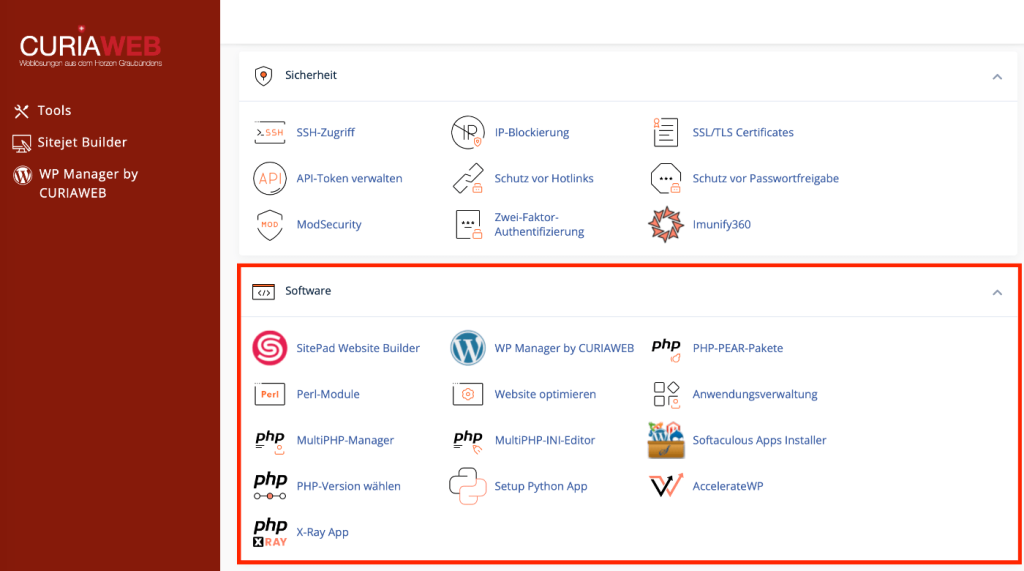
Task: Click the API-Token verwalten icon
Action: [x=270, y=178]
